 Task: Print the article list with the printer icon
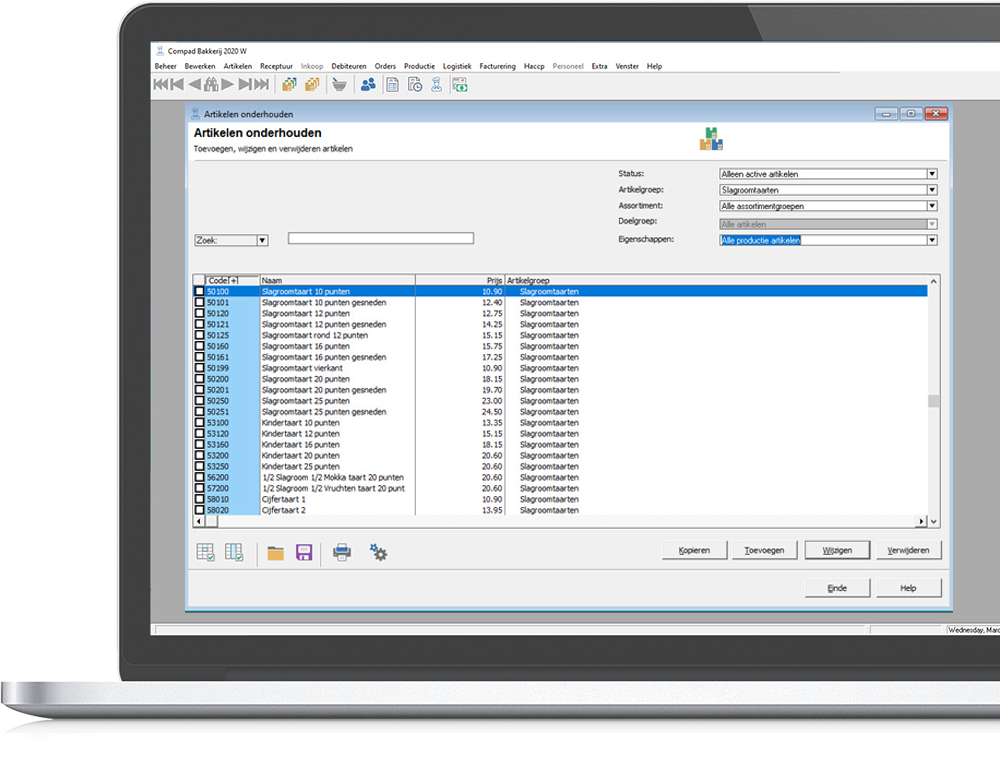point(342,552)
